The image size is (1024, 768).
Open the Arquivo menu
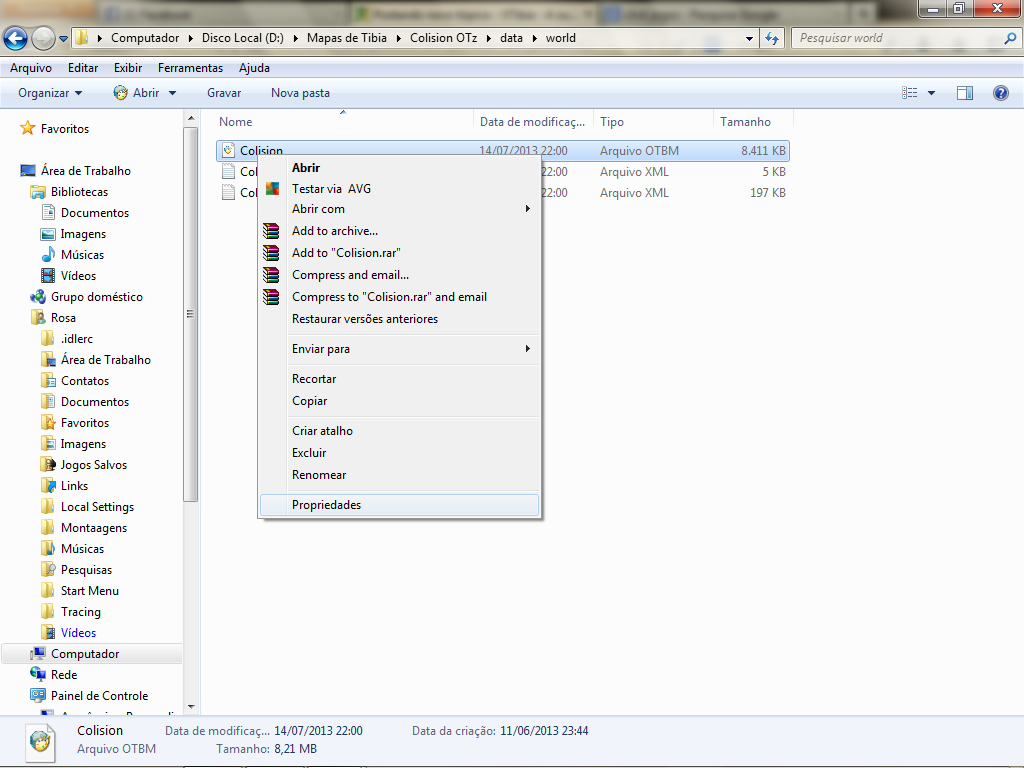click(x=31, y=68)
